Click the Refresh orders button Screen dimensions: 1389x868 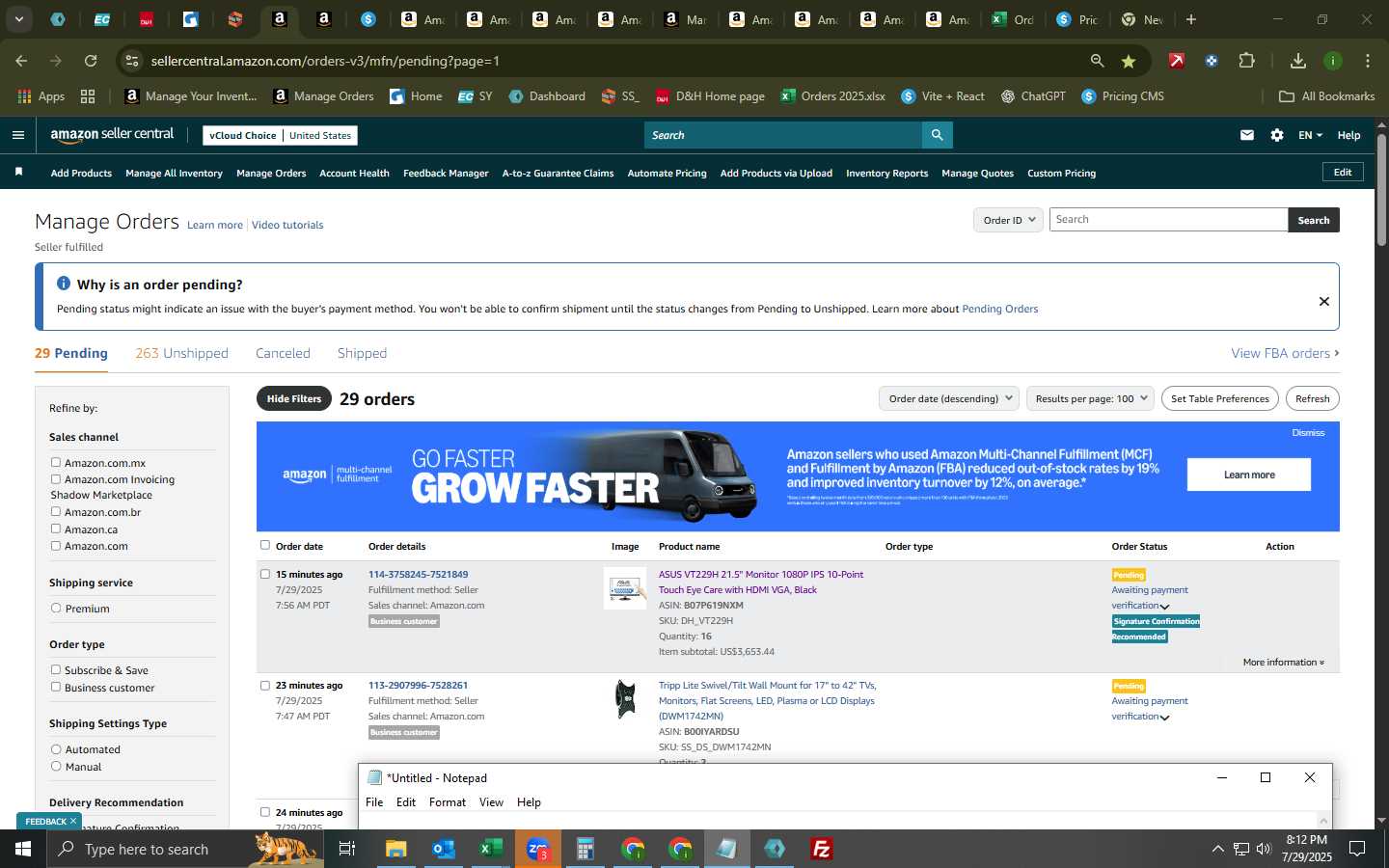(1312, 398)
